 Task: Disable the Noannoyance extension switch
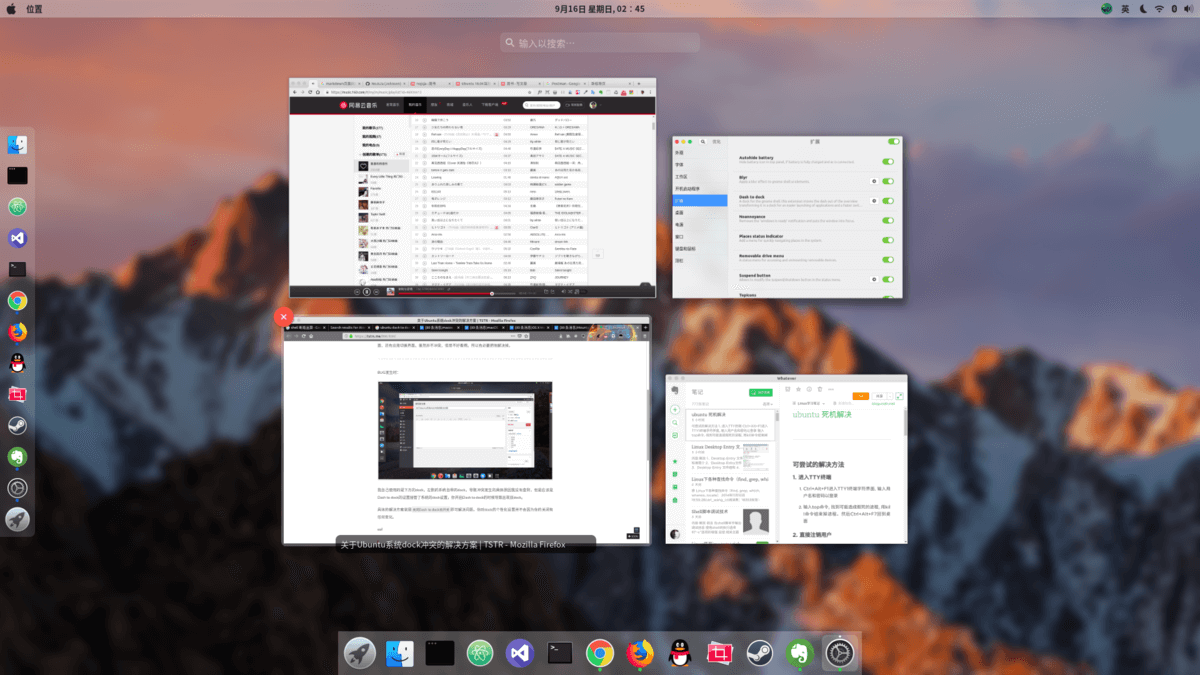(887, 220)
